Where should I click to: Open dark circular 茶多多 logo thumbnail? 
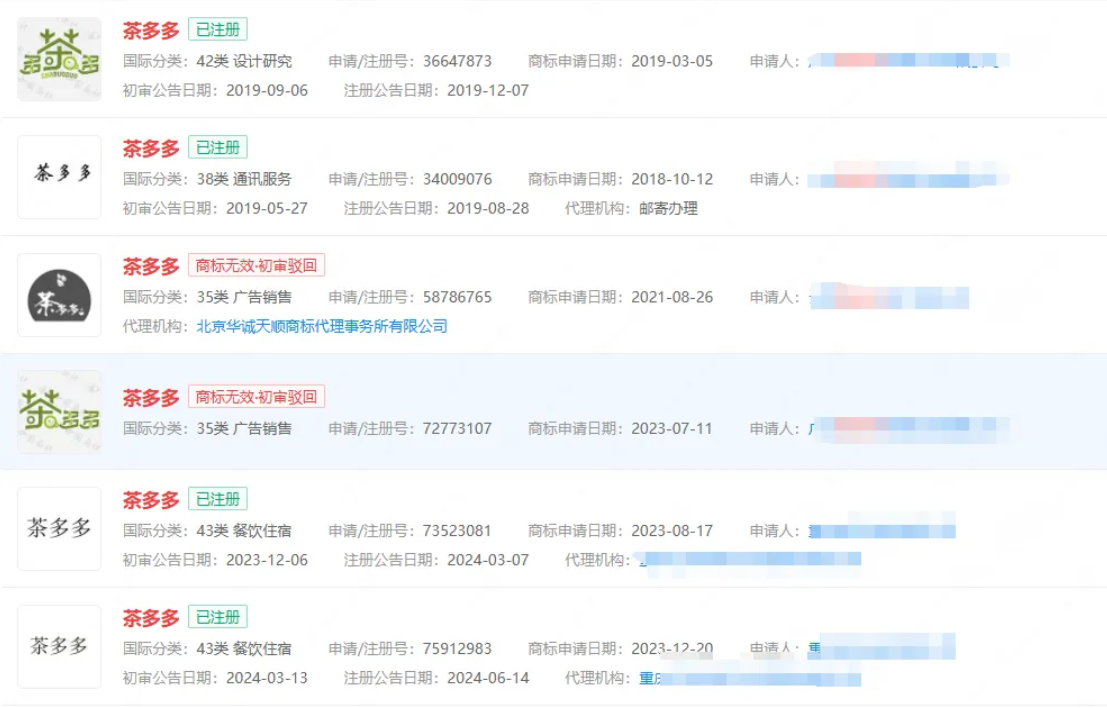point(59,295)
